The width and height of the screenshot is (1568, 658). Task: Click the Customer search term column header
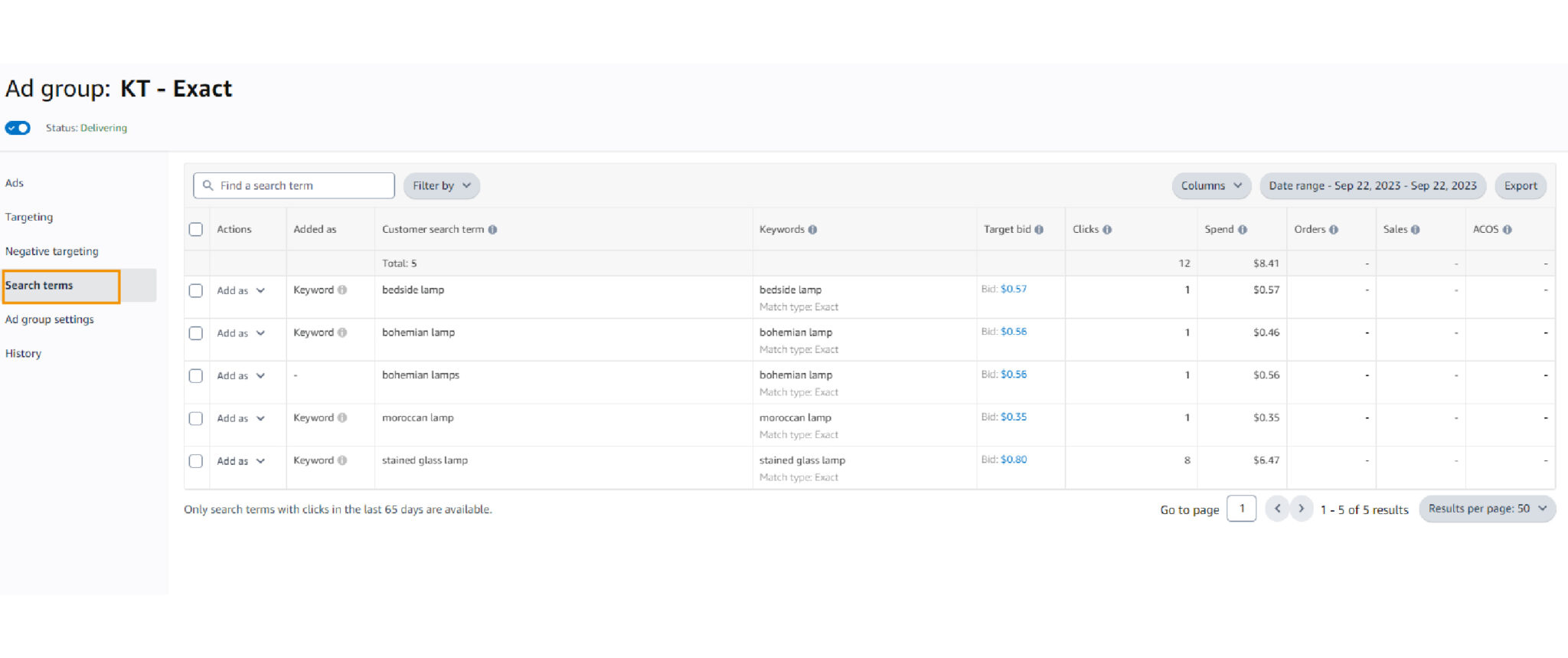point(433,229)
